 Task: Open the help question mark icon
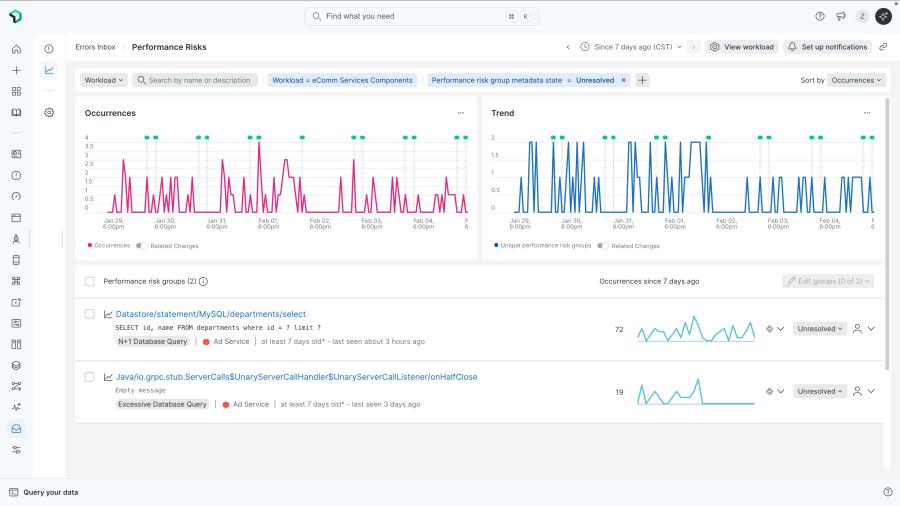click(x=820, y=17)
